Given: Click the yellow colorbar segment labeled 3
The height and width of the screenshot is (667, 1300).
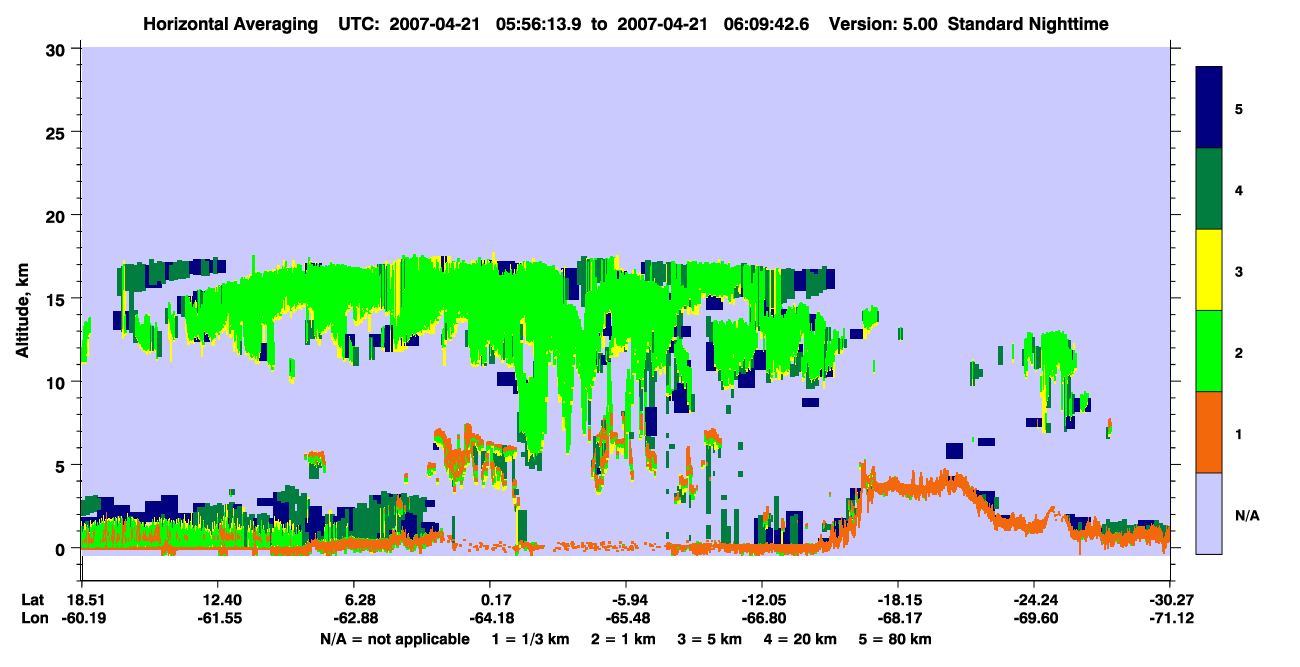Looking at the screenshot, I should [1209, 270].
